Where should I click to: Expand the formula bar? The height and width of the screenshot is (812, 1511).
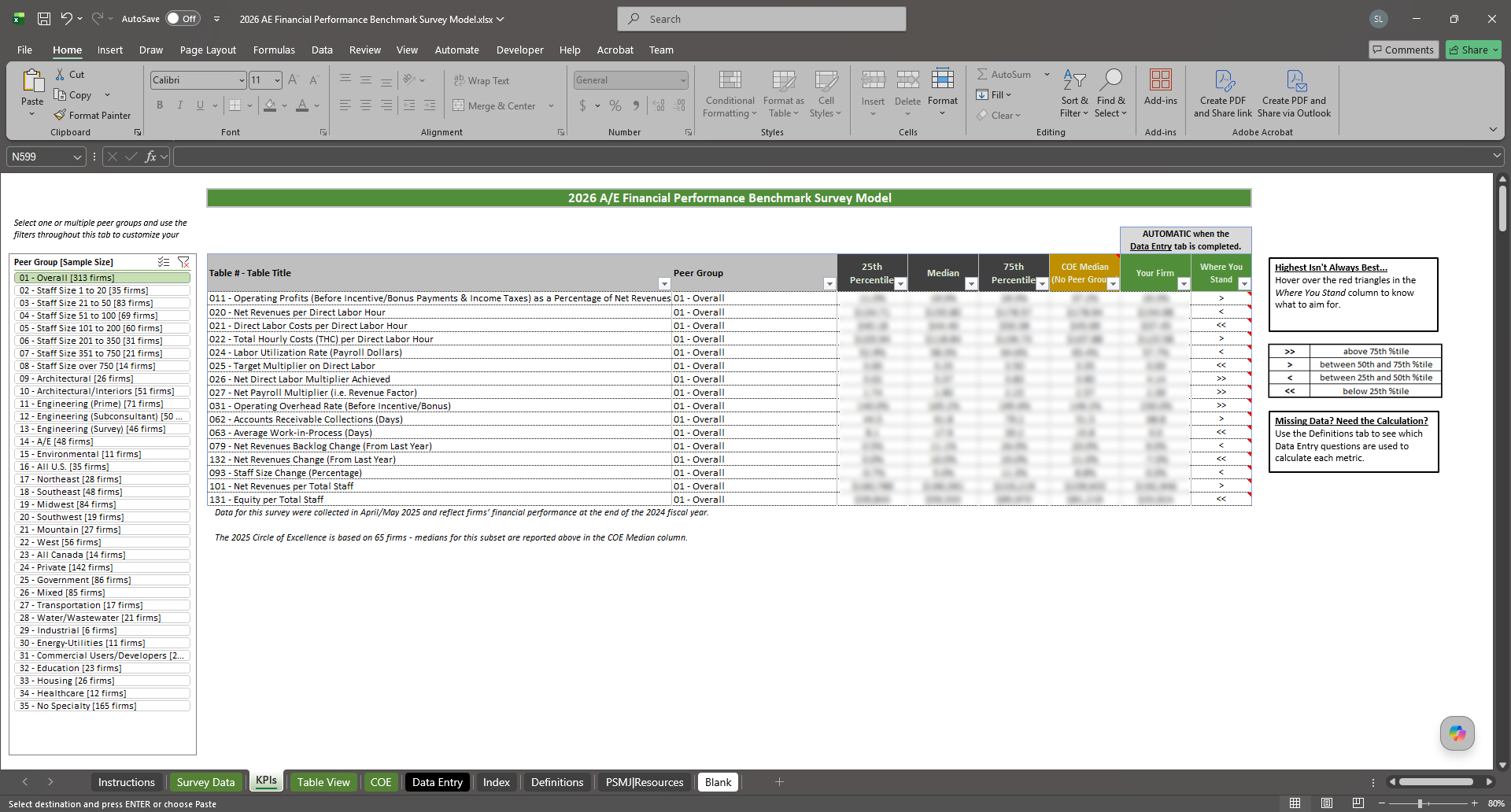click(1497, 157)
